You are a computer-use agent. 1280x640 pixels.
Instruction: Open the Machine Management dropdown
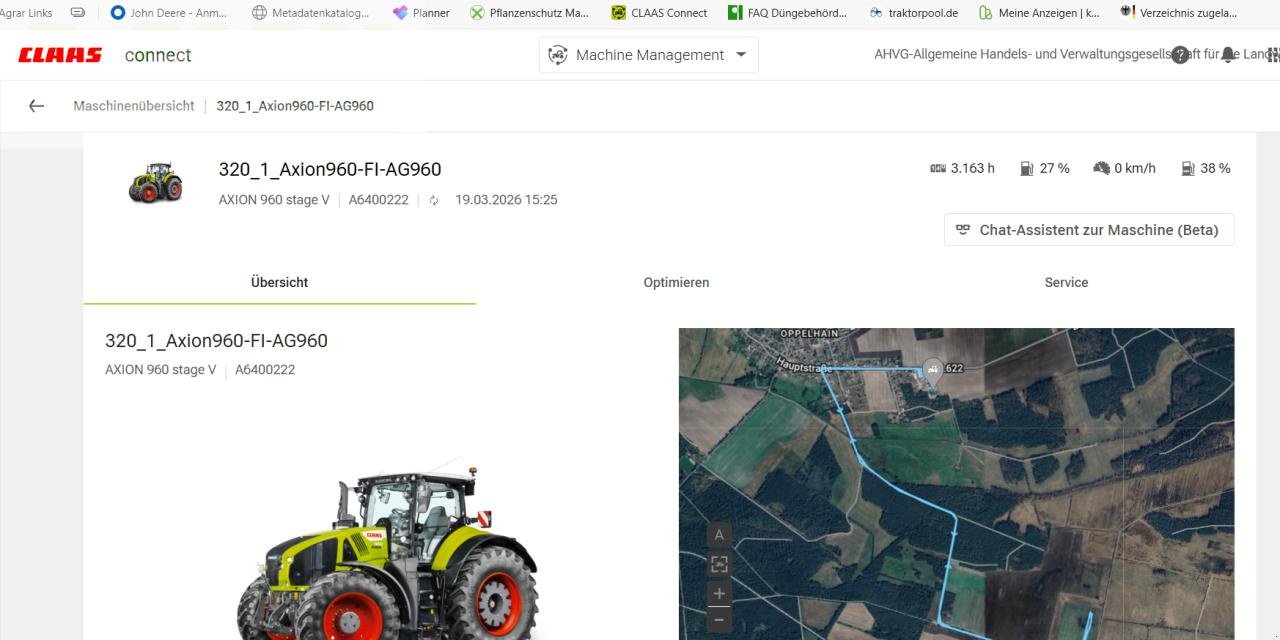click(648, 55)
